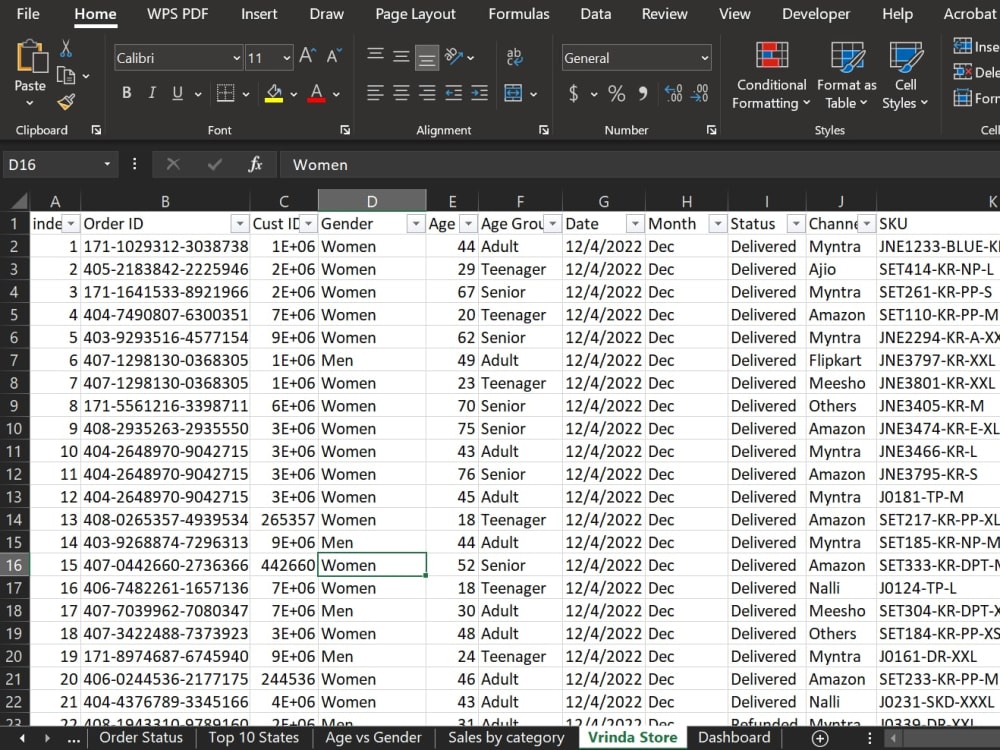Image resolution: width=1000 pixels, height=750 pixels.
Task: Expand the Name Box dropdown arrow
Action: pos(107,165)
